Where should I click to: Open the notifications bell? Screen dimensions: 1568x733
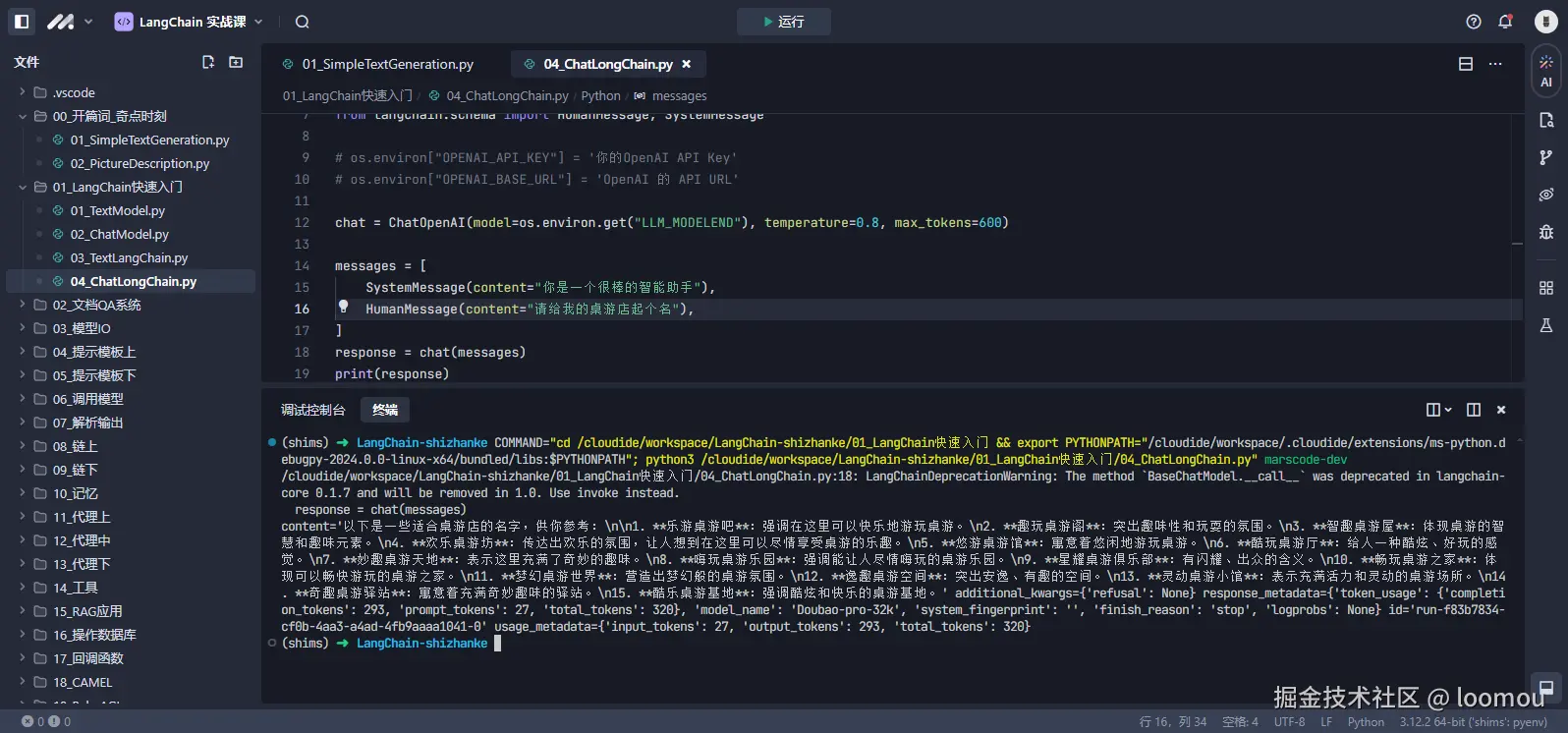pos(1504,22)
